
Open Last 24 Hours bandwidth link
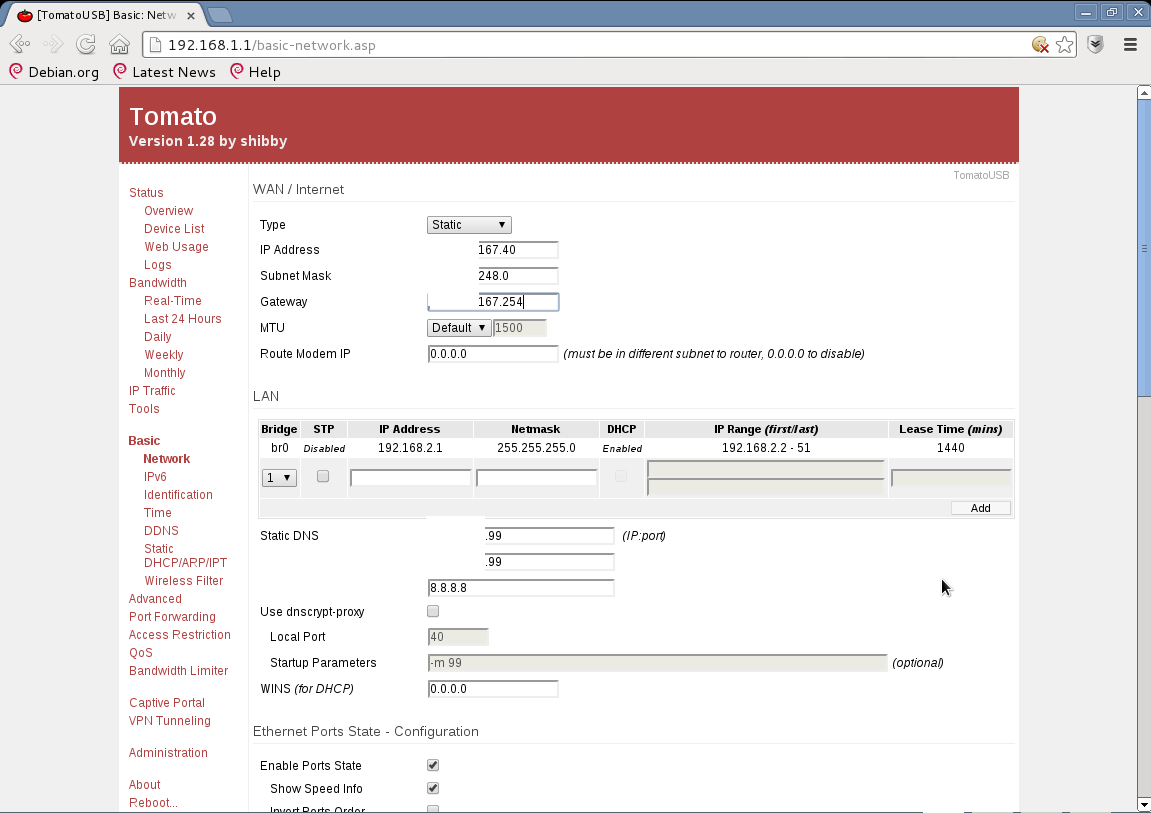point(183,318)
